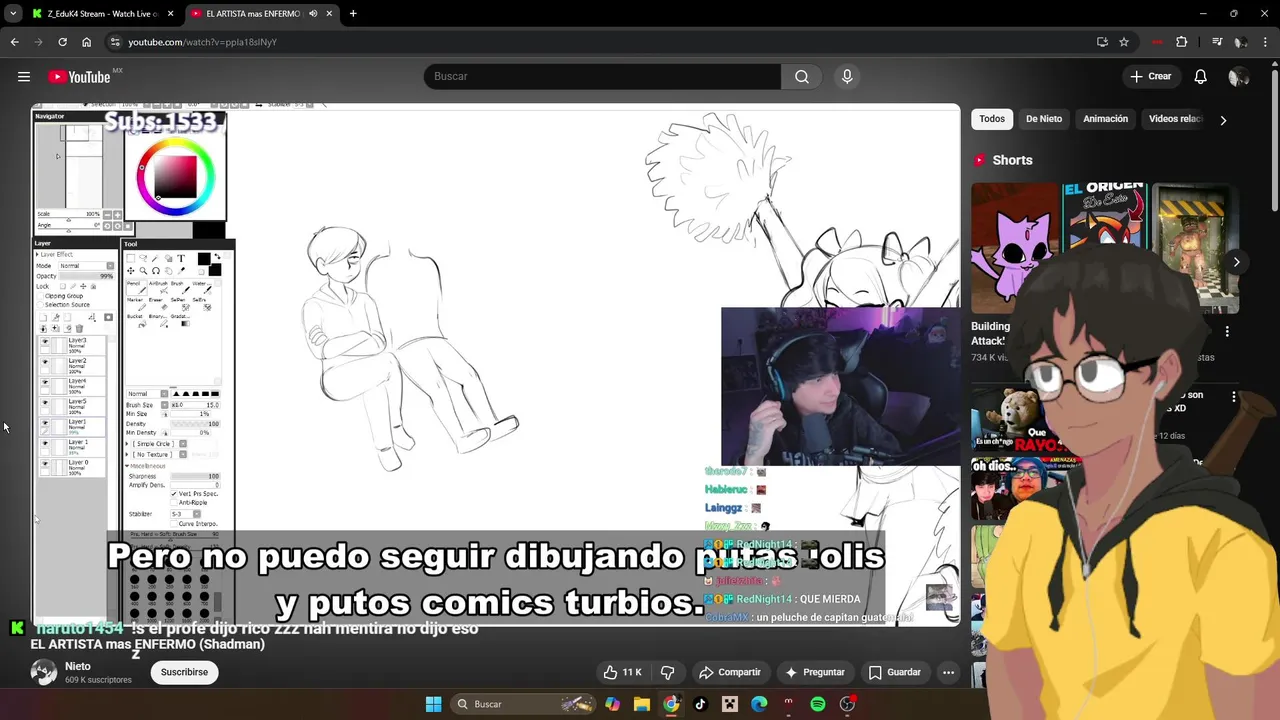Open the tab search dropdown arrow
The width and height of the screenshot is (1280, 720).
[13, 14]
